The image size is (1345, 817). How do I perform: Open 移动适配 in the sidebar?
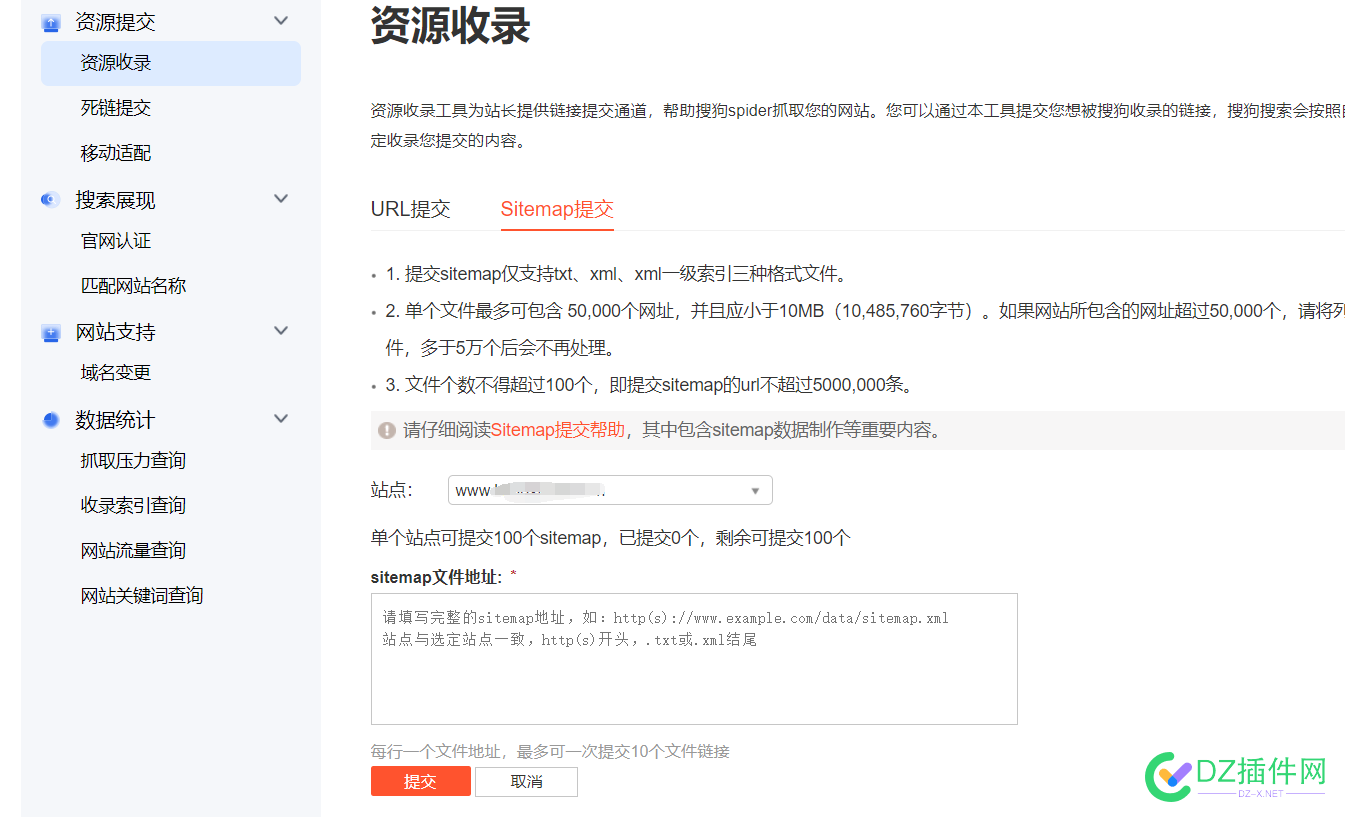point(116,153)
